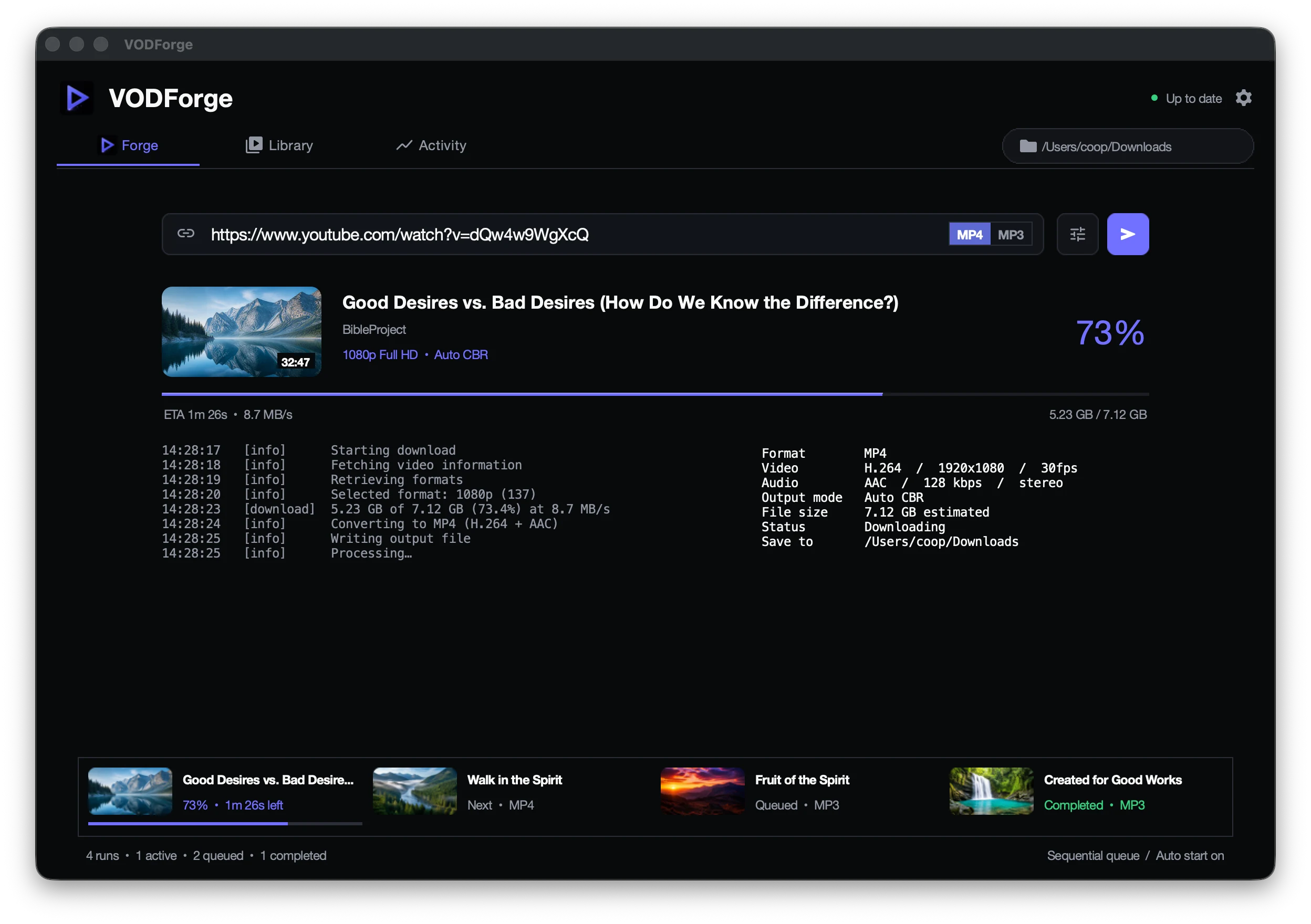The image size is (1311, 924).
Task: Click the File size 7.12 GB estimated value
Action: pos(926,512)
